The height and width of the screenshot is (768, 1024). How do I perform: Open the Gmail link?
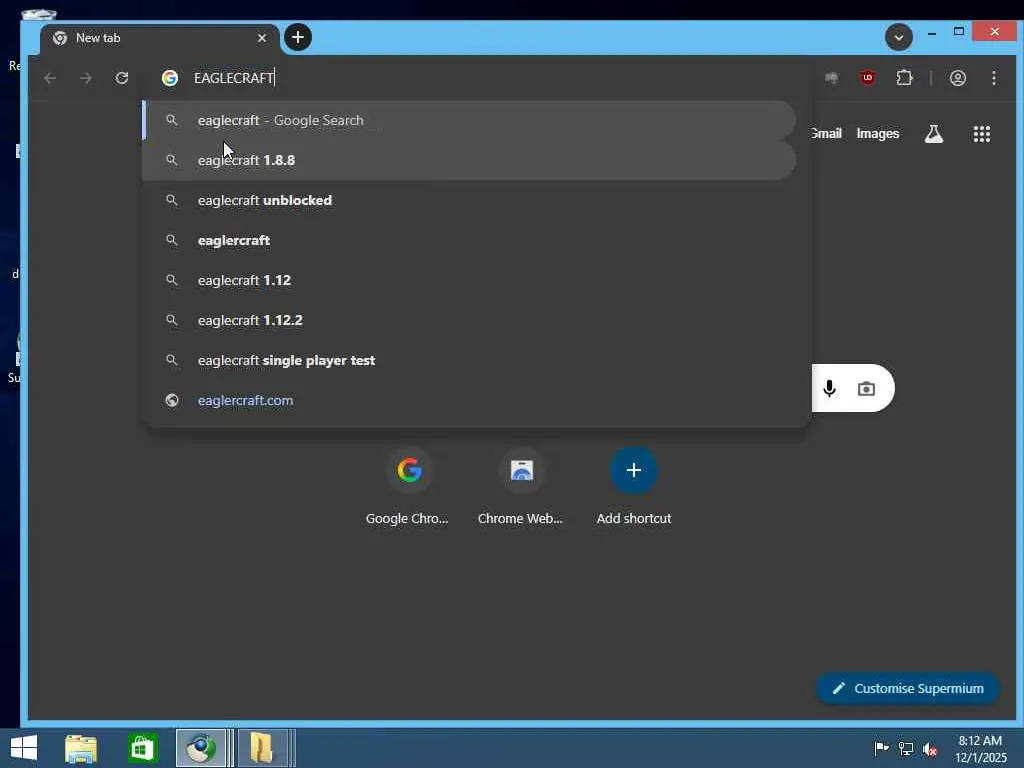coord(826,134)
